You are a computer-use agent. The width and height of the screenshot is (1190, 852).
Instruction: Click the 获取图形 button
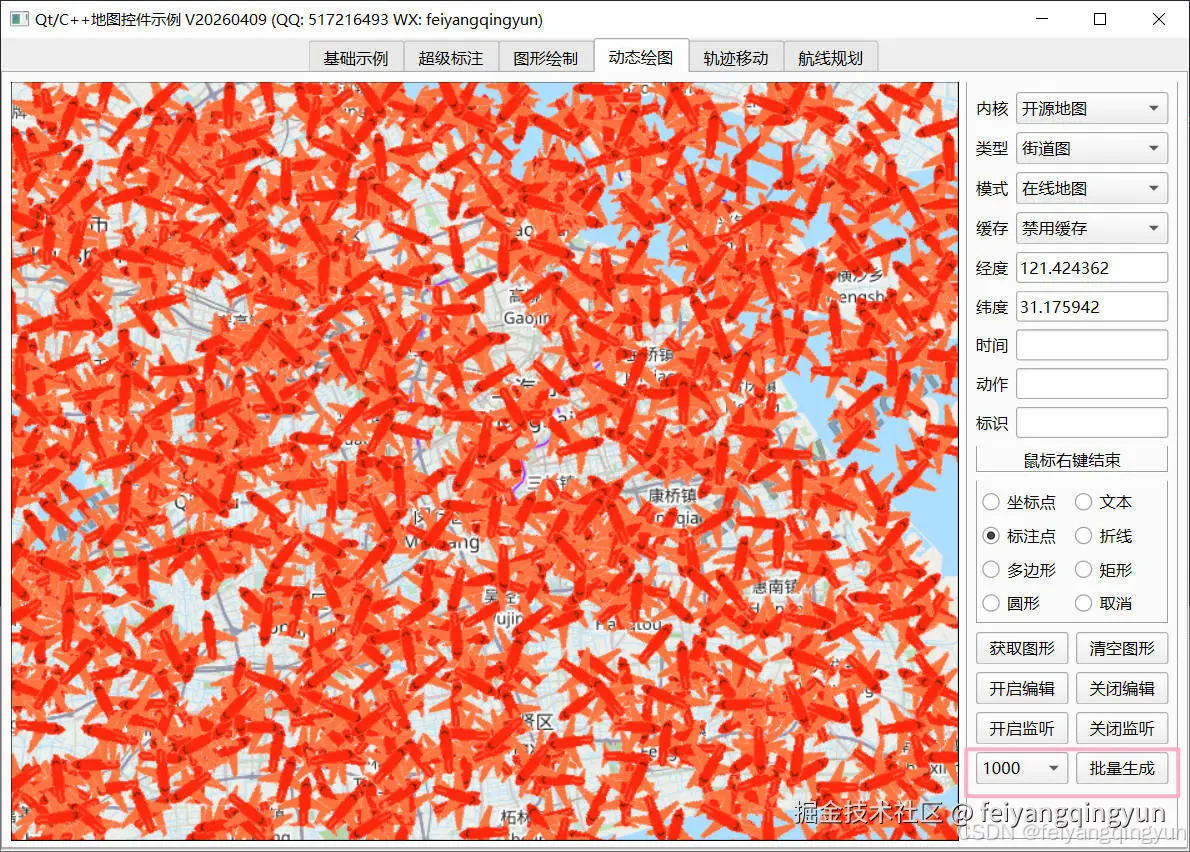coord(1022,648)
